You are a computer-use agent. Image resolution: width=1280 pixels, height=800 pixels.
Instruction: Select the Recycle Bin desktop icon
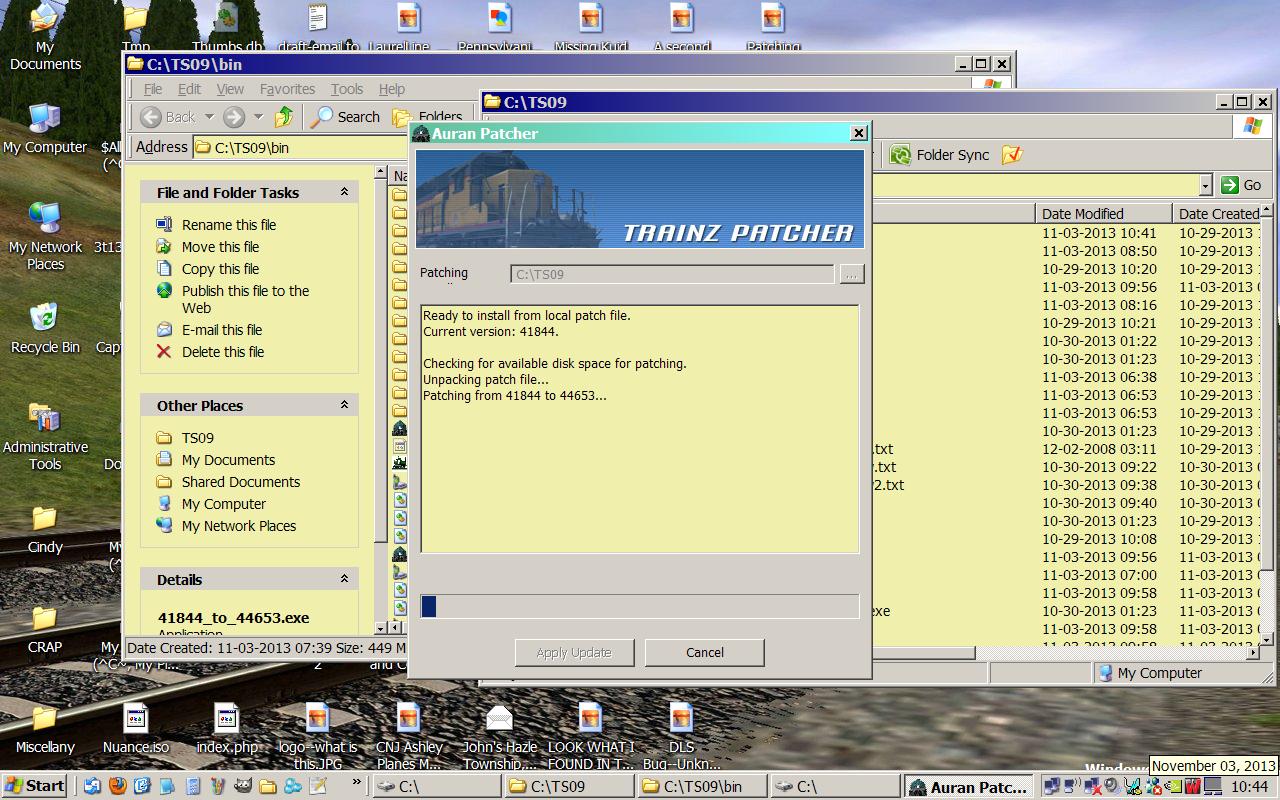[45, 329]
